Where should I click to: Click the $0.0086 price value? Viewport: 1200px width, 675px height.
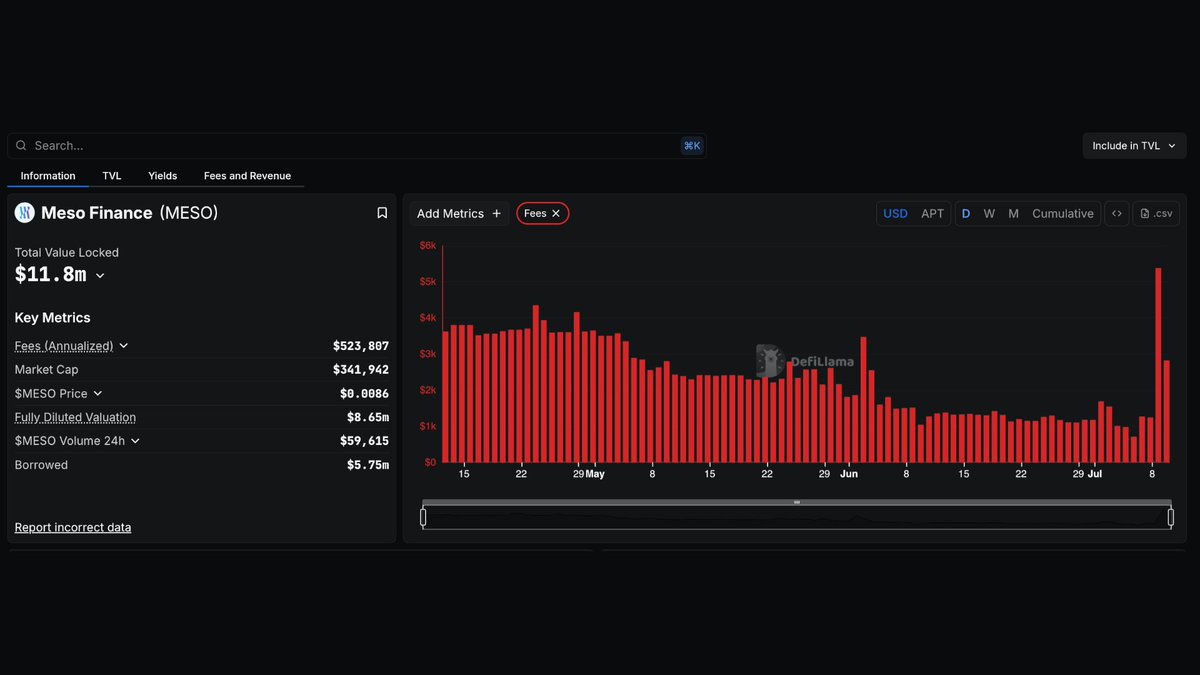pyautogui.click(x=364, y=394)
